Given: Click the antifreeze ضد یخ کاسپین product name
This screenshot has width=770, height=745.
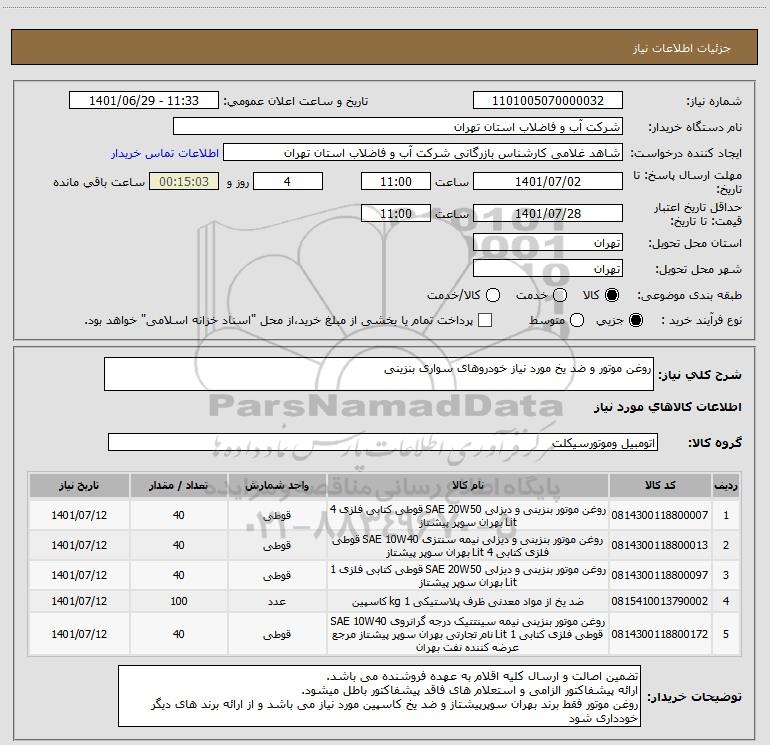Looking at the screenshot, I should [468, 602].
